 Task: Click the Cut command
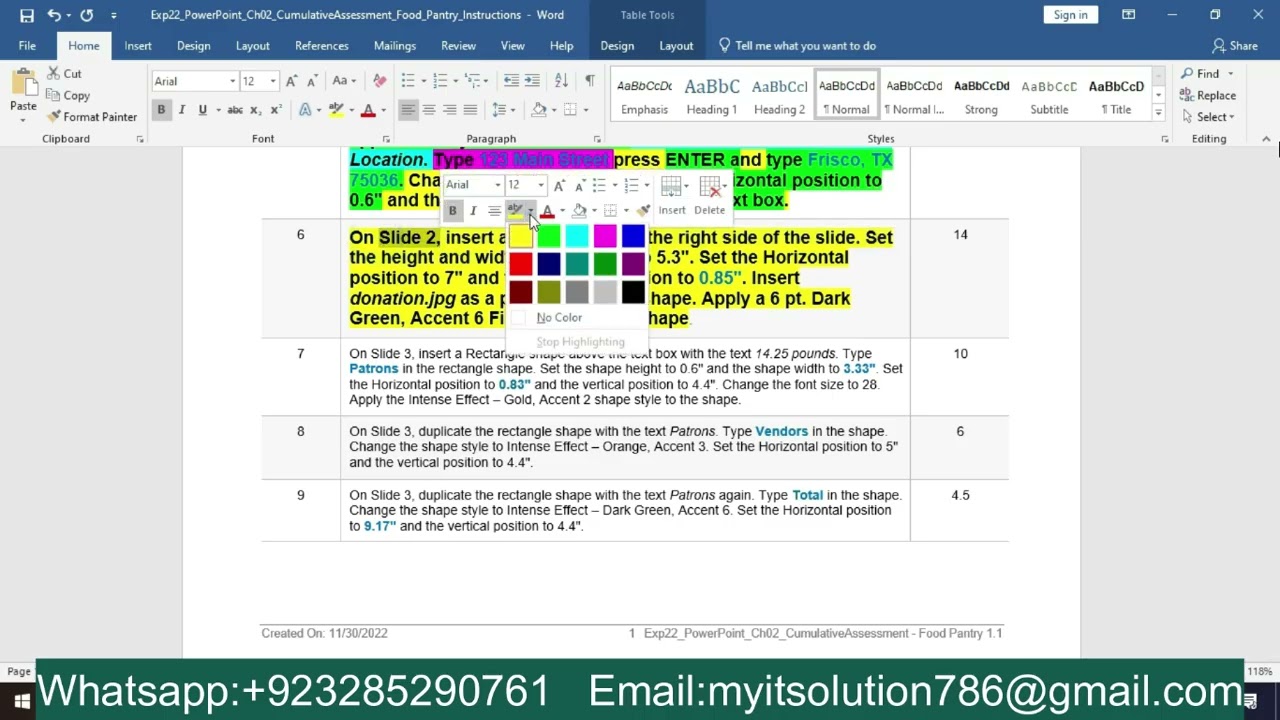pyautogui.click(x=64, y=74)
